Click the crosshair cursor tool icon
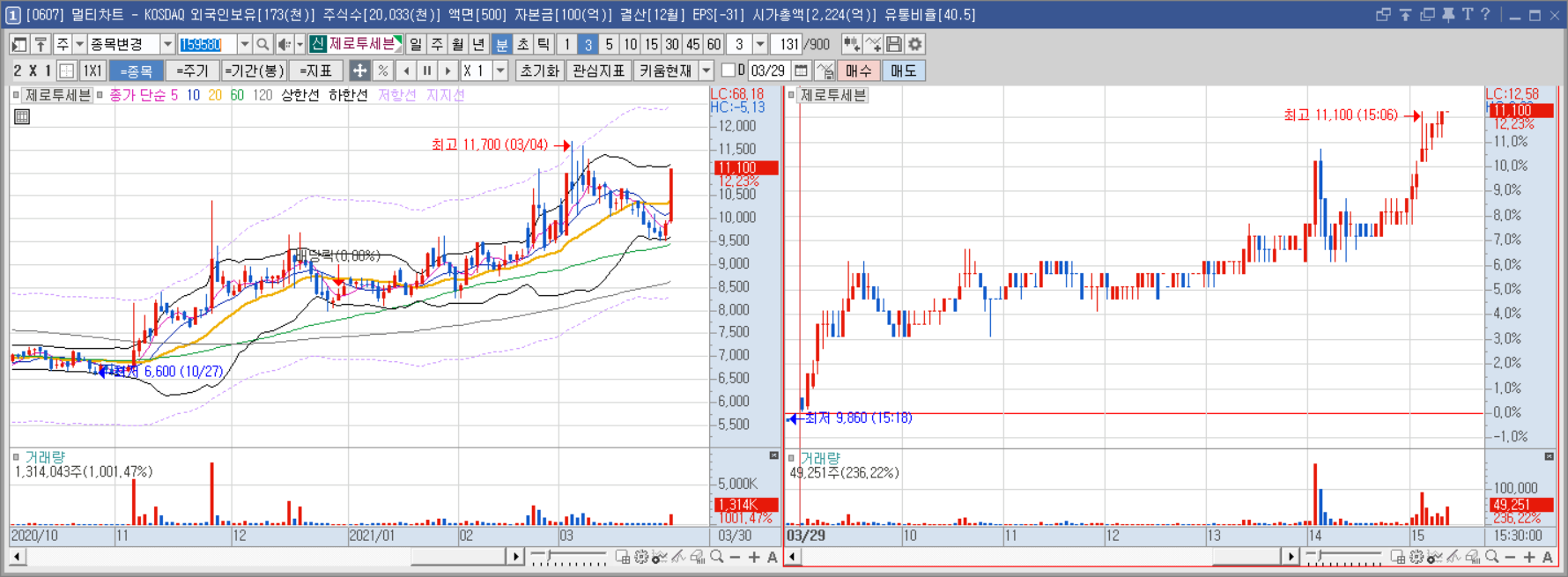Screen dimensions: 1568x577 click(359, 70)
